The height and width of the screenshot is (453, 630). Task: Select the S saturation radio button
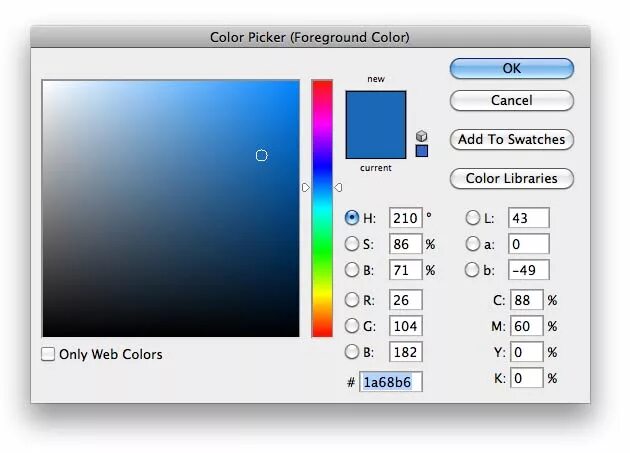coord(352,244)
